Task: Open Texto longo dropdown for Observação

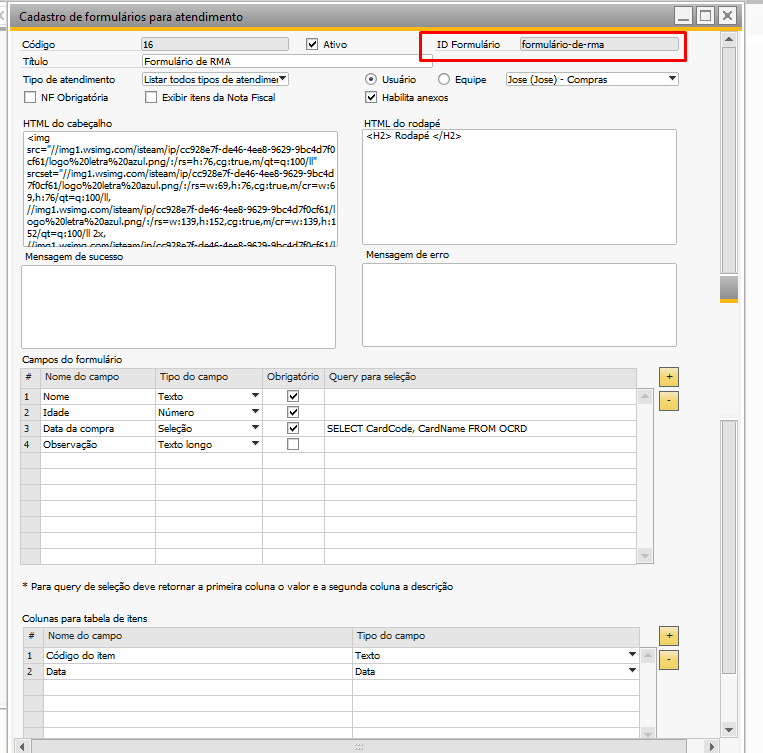Action: click(x=255, y=444)
